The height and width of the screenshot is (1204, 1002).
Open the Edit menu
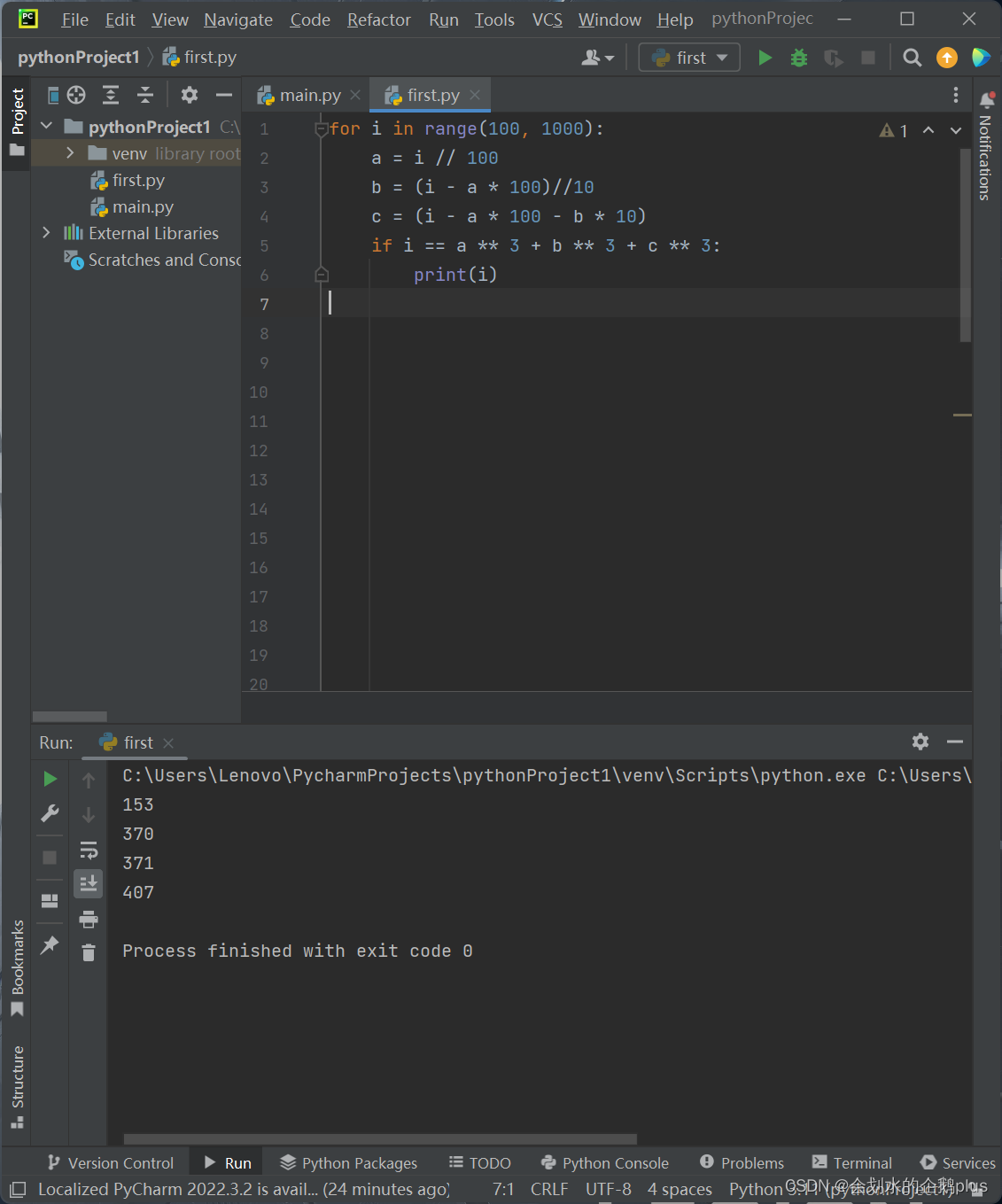(120, 19)
